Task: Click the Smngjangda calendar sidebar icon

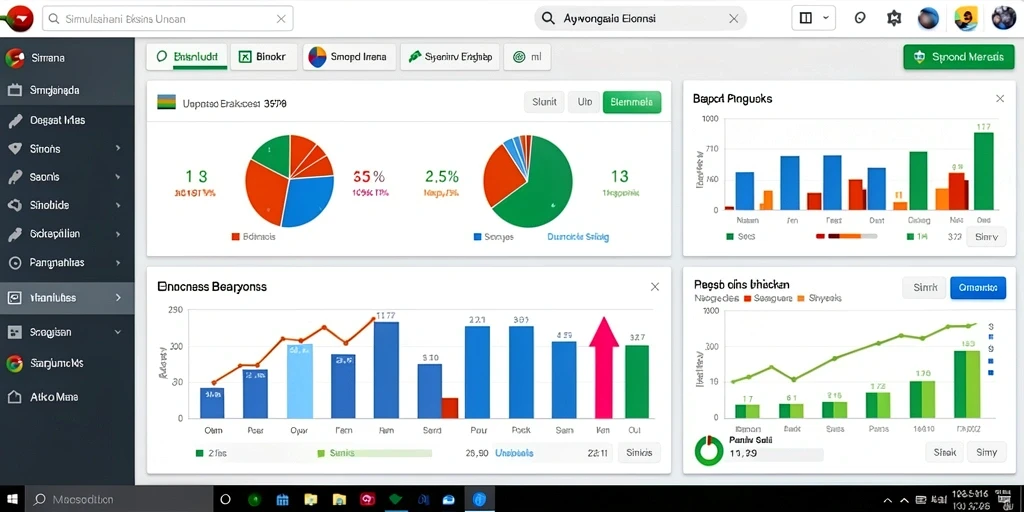Action: click(x=14, y=90)
